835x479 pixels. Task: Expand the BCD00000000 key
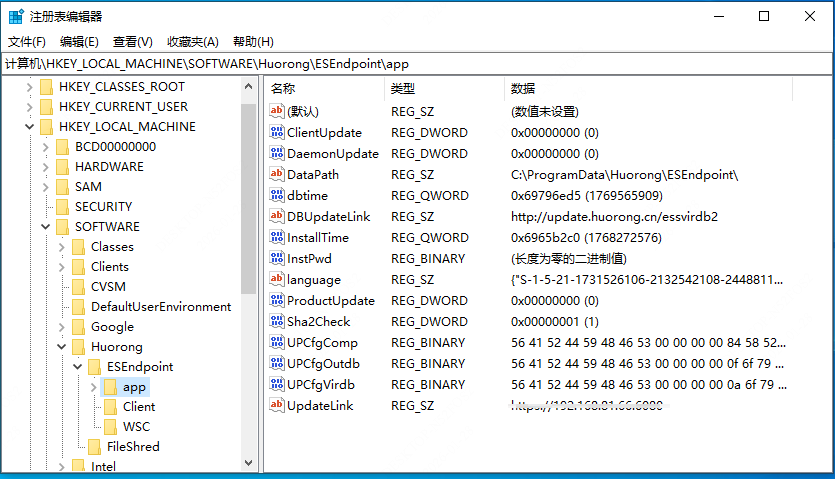tap(46, 147)
